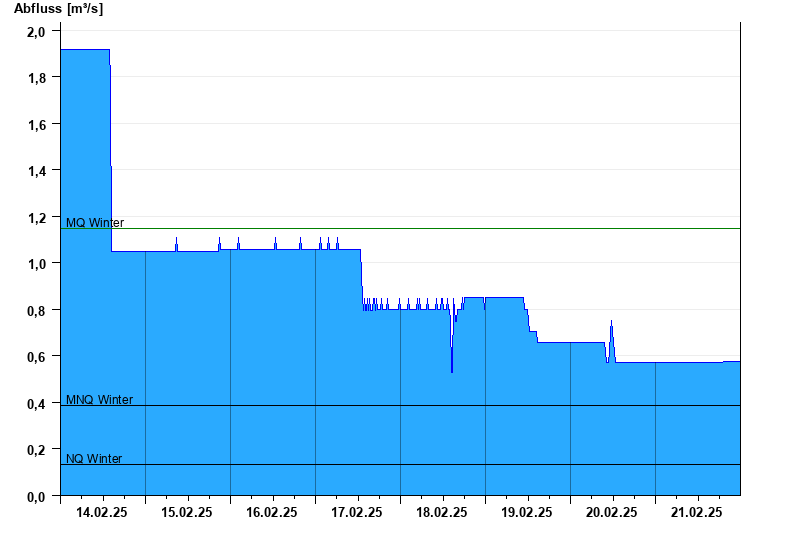This screenshot has height=550, width=800.
Task: Click the 14.02.25 date label
Action: [x=102, y=512]
